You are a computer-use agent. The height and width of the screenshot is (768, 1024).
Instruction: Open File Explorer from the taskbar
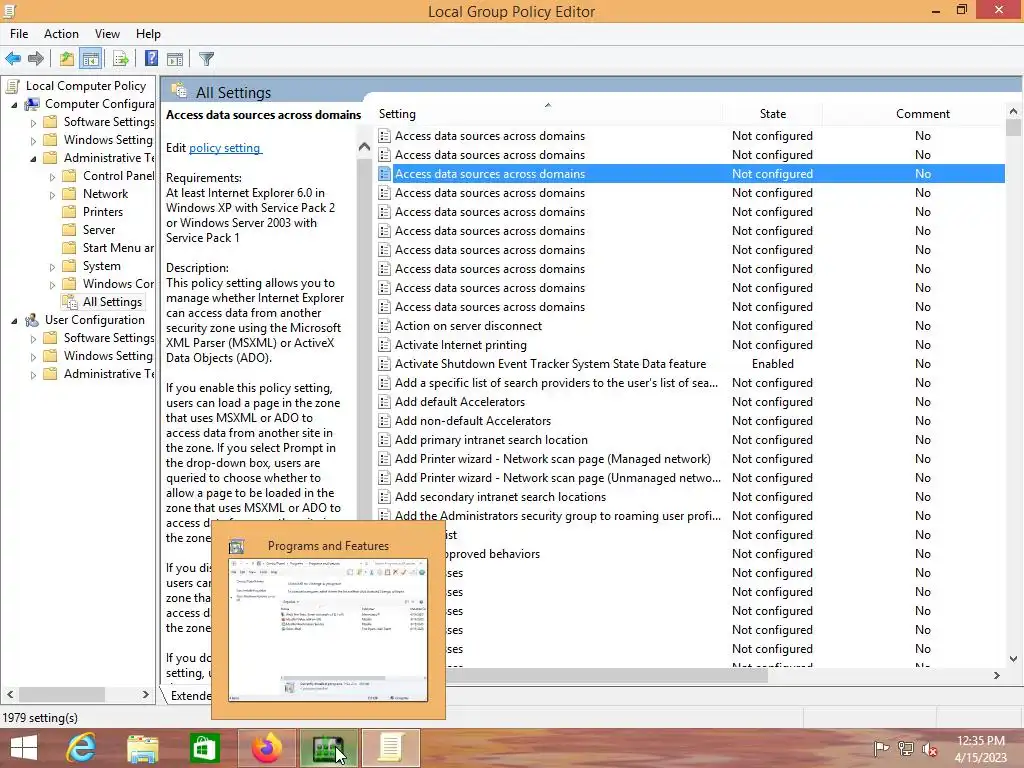coord(143,748)
